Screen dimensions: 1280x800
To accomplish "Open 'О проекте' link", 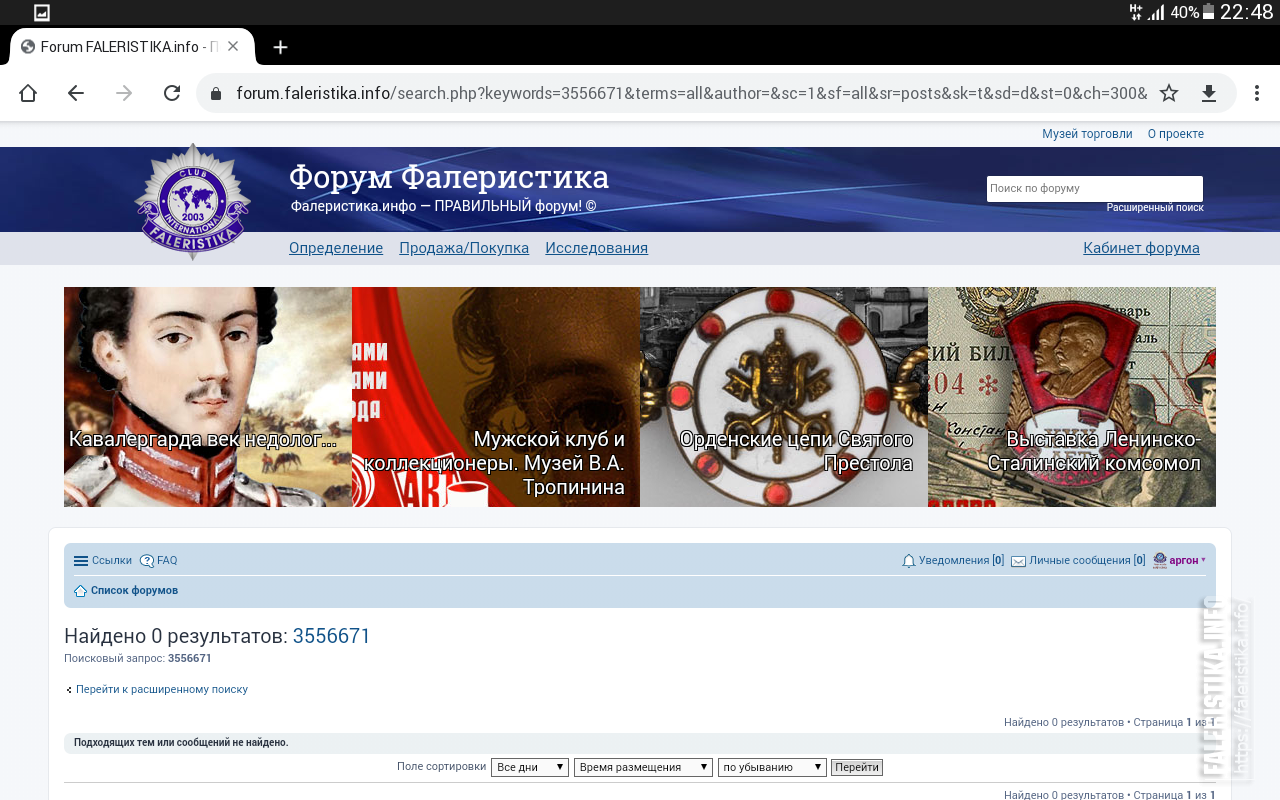I will click(x=1176, y=134).
